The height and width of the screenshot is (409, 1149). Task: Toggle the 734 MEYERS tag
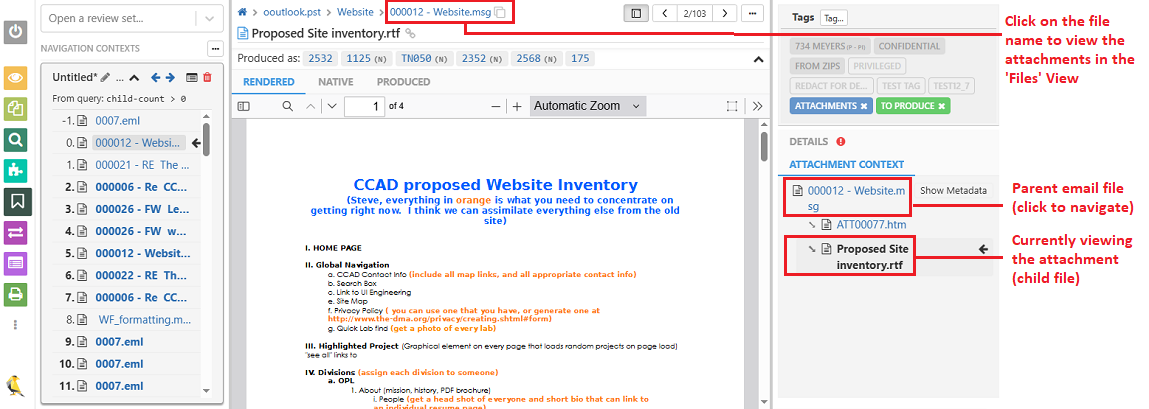pyautogui.click(x=830, y=46)
